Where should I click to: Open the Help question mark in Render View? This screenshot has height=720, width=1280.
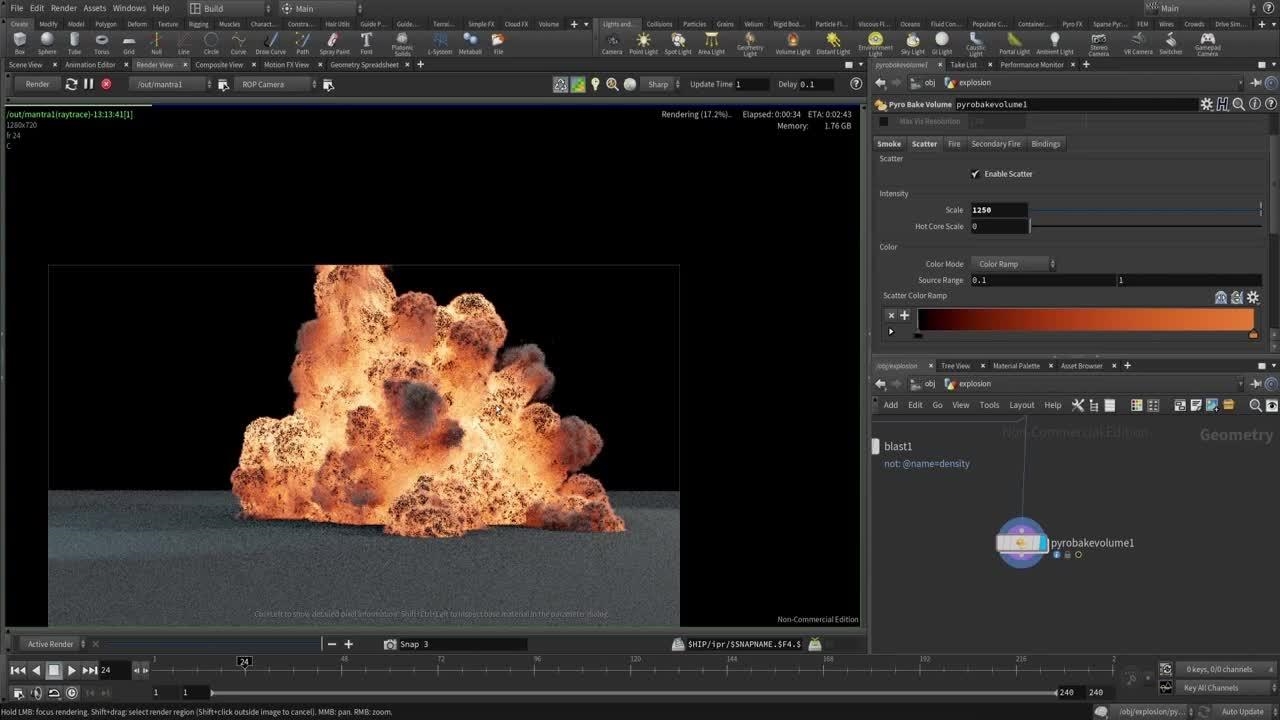[856, 84]
